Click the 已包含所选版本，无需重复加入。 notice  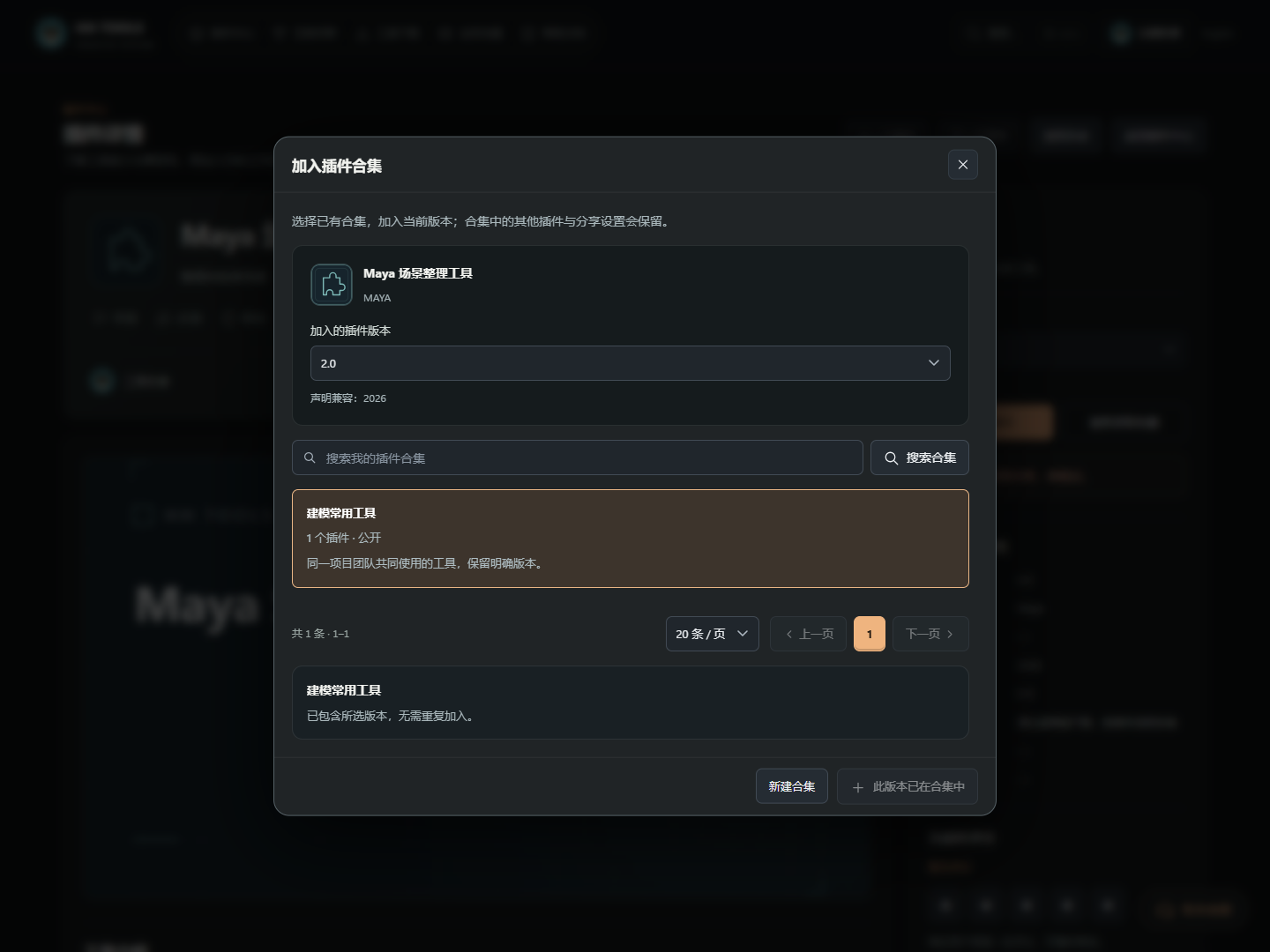392,716
